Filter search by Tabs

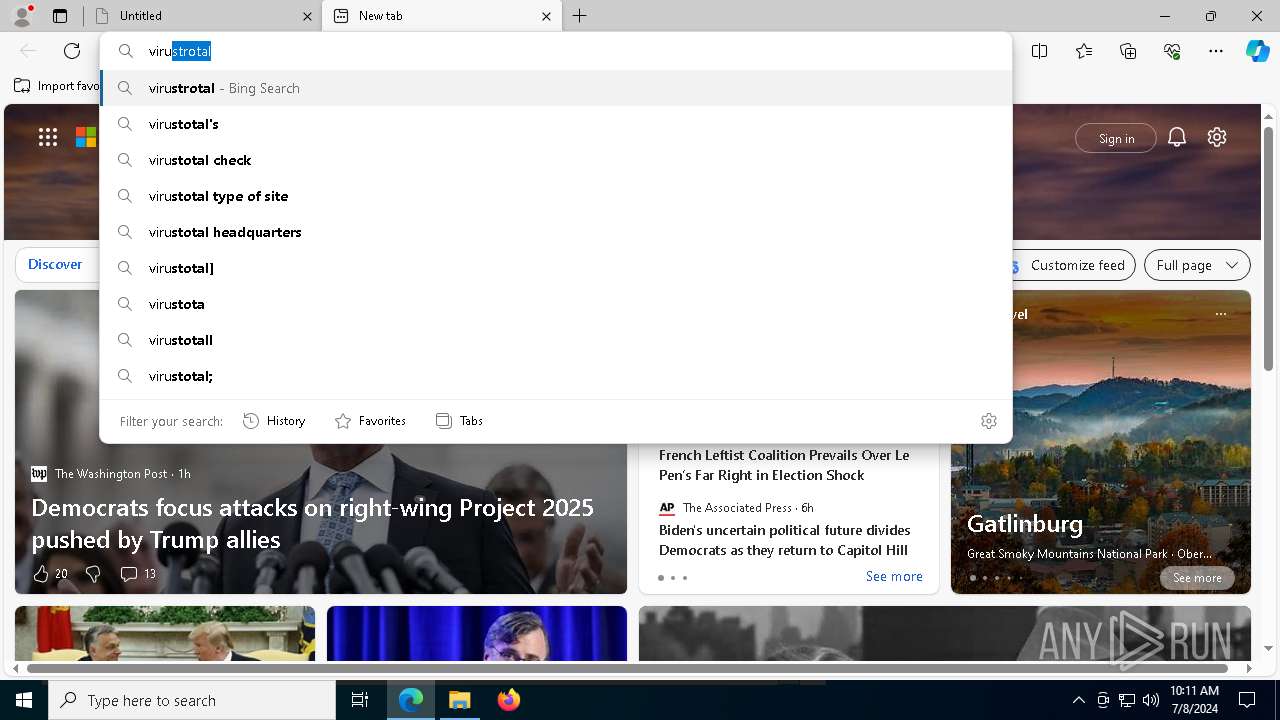[459, 421]
